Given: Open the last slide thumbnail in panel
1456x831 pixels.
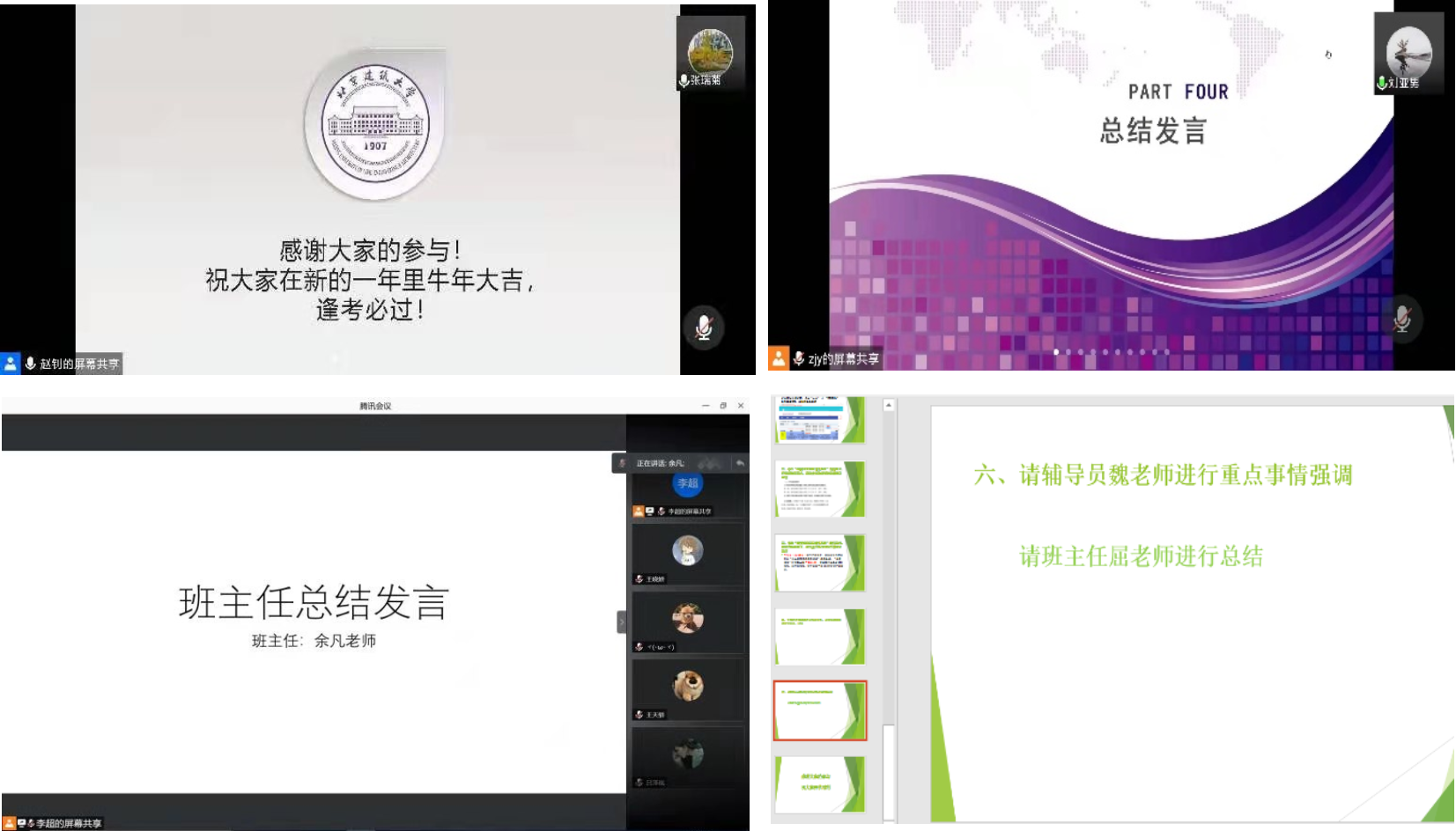Looking at the screenshot, I should coord(819,783).
